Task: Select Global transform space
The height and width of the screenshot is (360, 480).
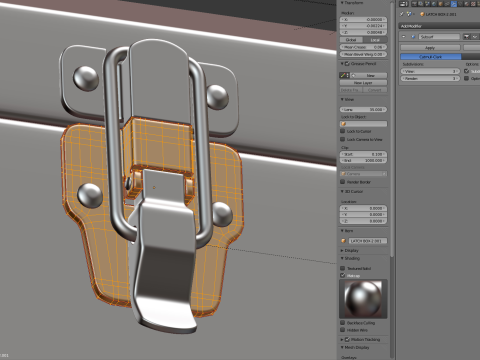Action: click(x=351, y=40)
